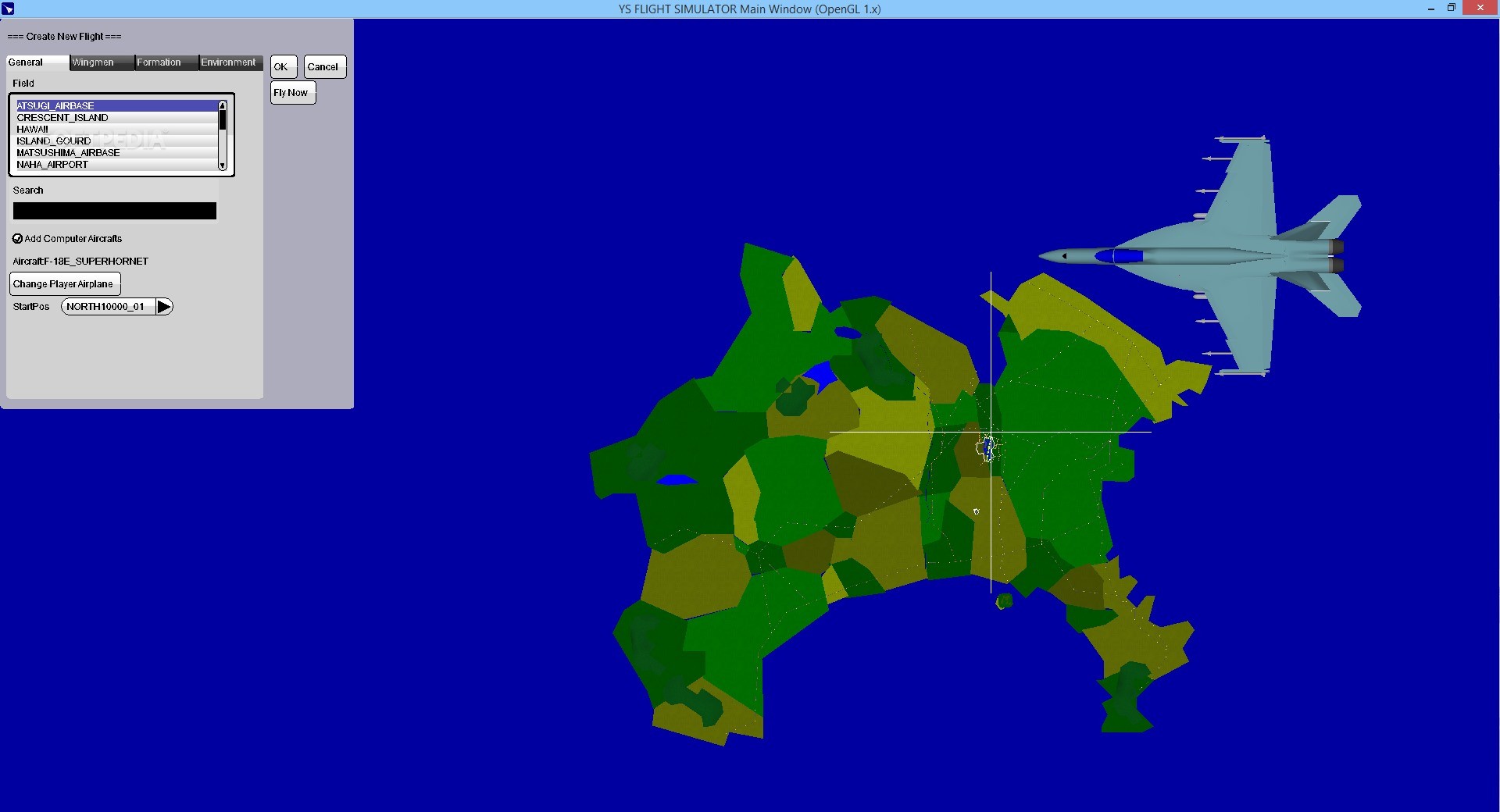Screen dimensions: 1500x812
Task: Pick ISLAND_GOURD from the field list
Action: (116, 141)
